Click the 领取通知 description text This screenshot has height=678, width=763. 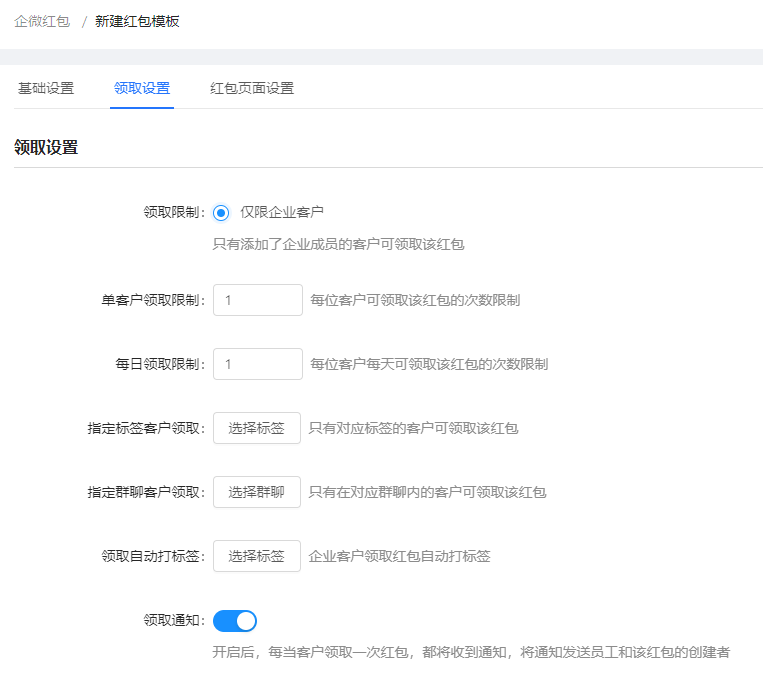471,652
